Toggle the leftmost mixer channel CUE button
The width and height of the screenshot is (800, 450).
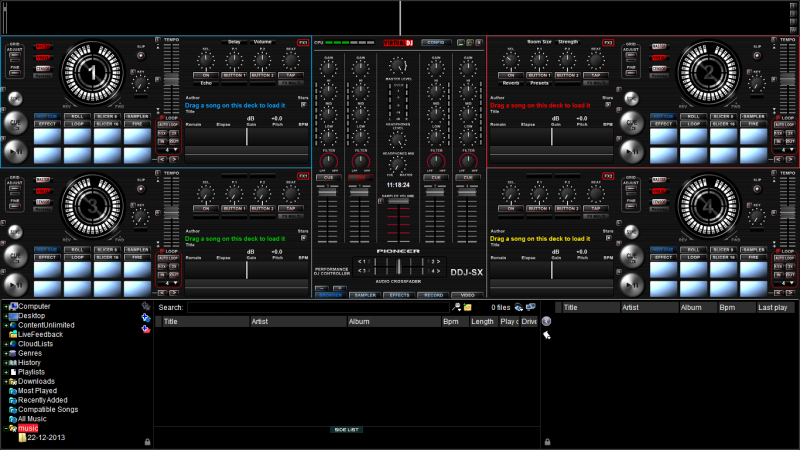click(327, 177)
